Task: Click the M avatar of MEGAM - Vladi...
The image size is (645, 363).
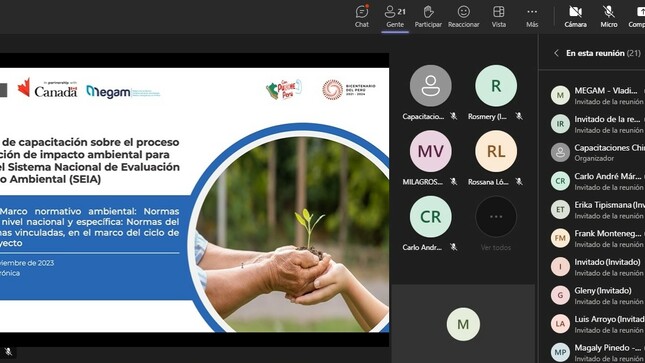Action: [x=560, y=95]
